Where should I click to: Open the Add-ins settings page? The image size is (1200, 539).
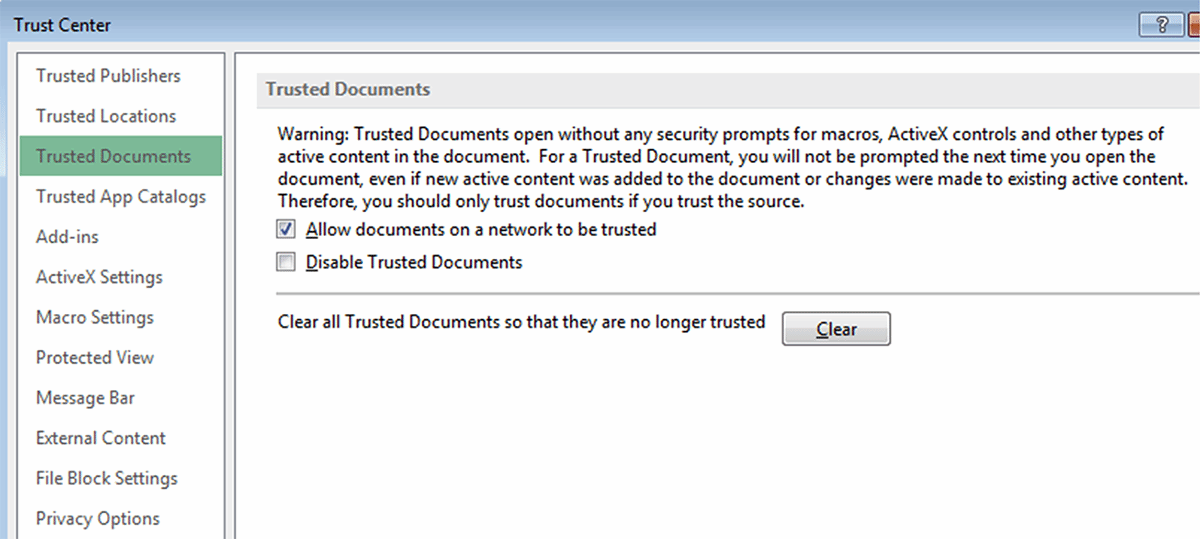67,237
